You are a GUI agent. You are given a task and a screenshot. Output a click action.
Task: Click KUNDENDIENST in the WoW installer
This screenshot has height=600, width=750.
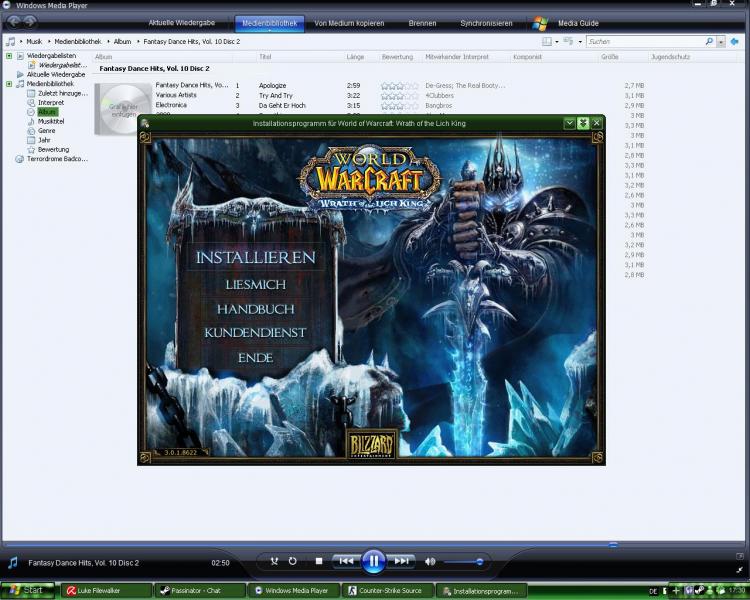coord(255,333)
